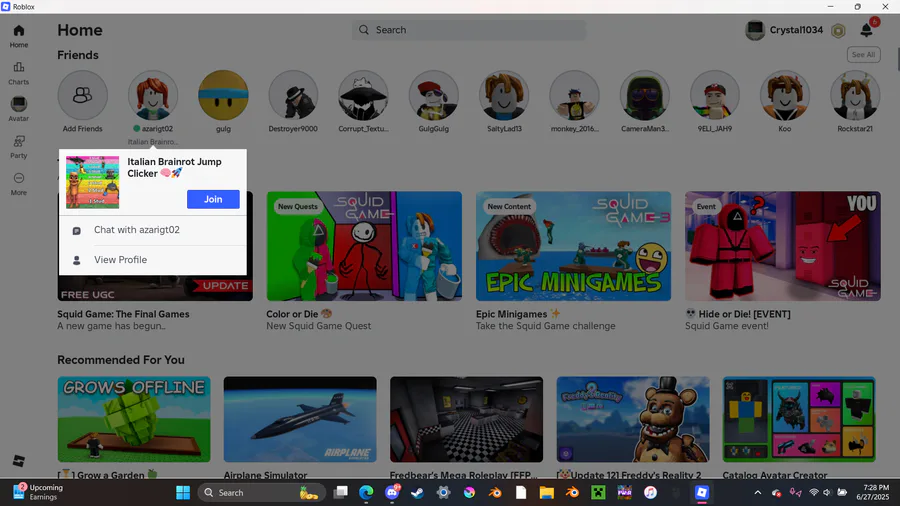Open Fredbear's Mega Roleplay thumbnail
900x506 pixels.
click(467, 419)
